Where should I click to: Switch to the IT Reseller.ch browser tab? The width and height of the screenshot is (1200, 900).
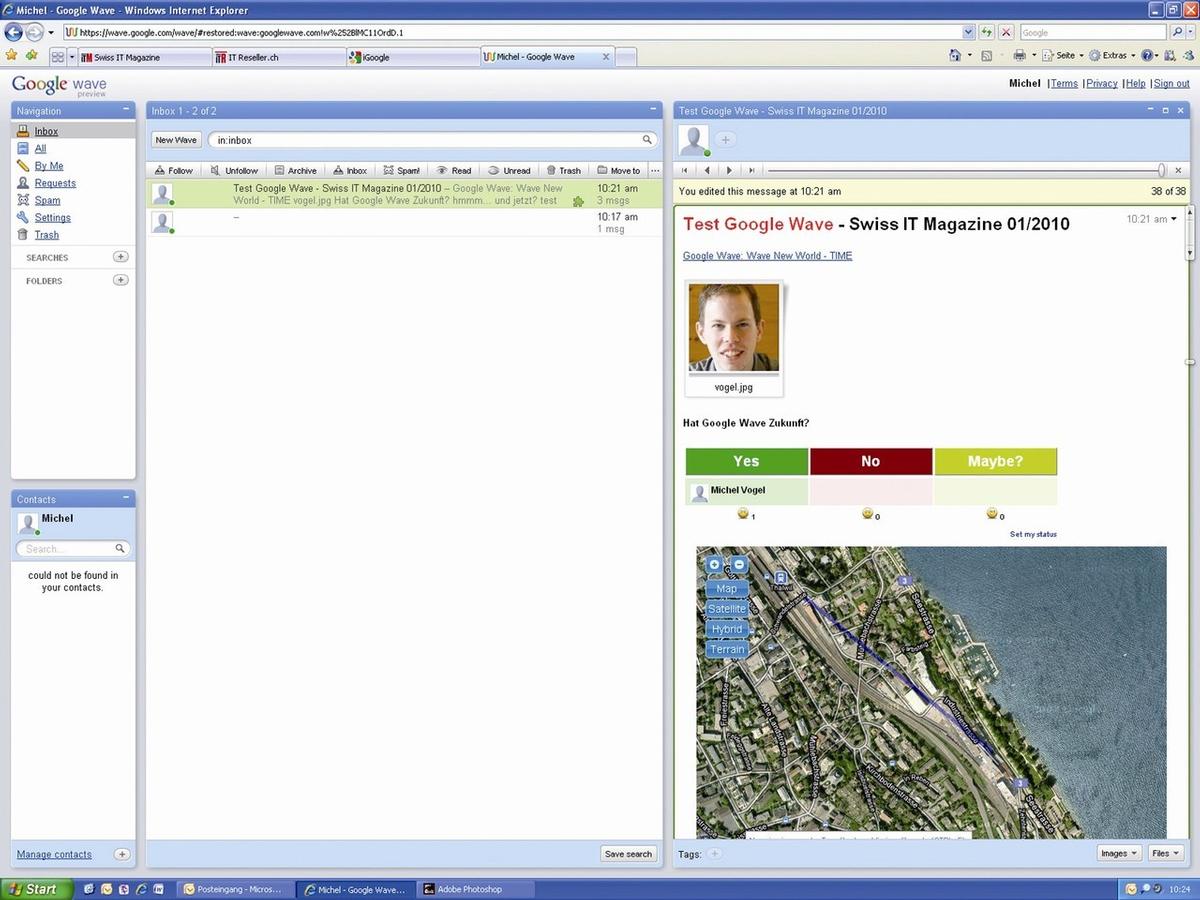(279, 57)
